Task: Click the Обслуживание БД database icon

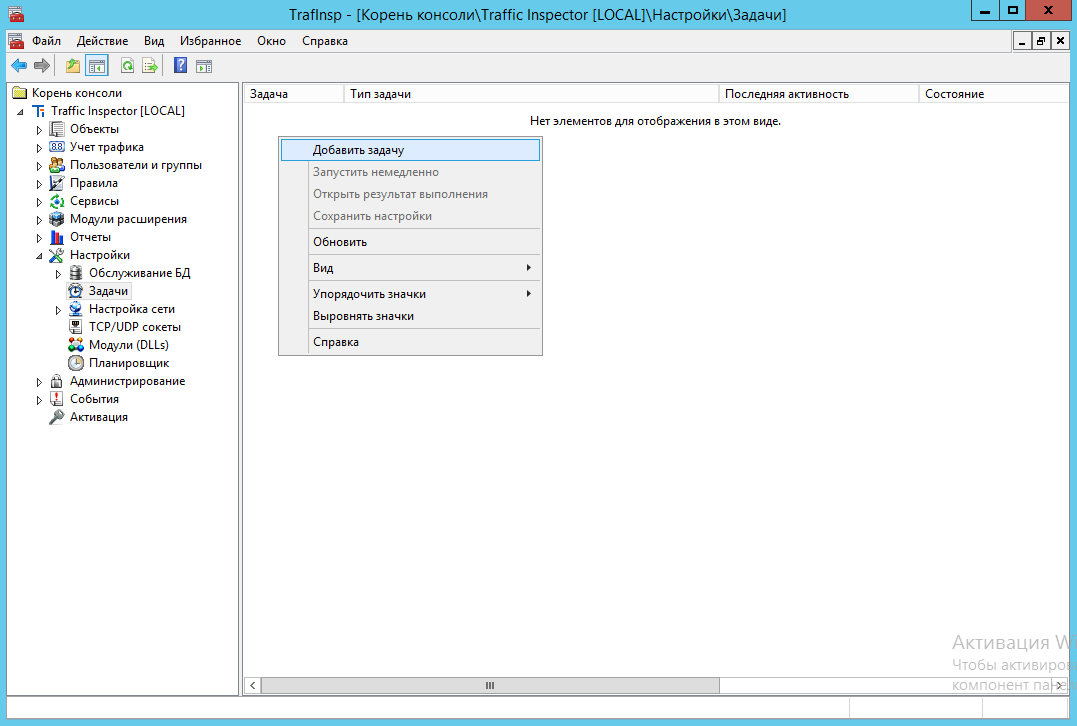Action: (x=76, y=273)
